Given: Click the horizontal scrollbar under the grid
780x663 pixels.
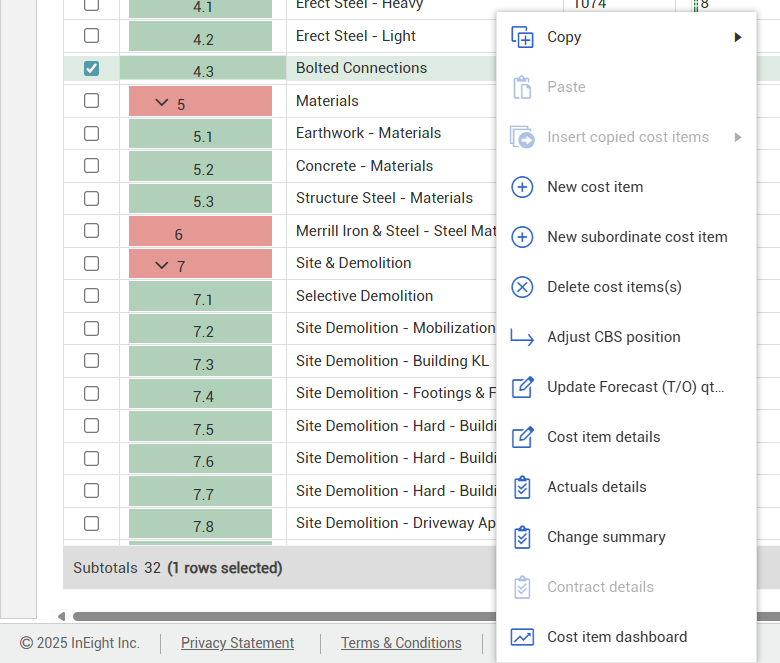Looking at the screenshot, I should tap(280, 616).
